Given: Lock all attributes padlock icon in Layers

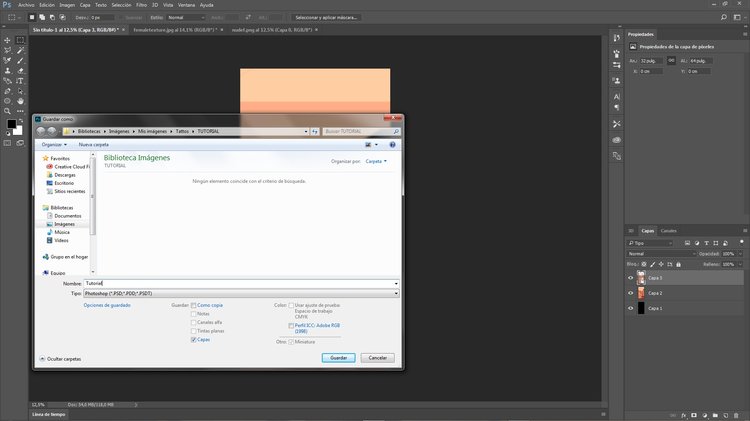Looking at the screenshot, I should [x=678, y=264].
